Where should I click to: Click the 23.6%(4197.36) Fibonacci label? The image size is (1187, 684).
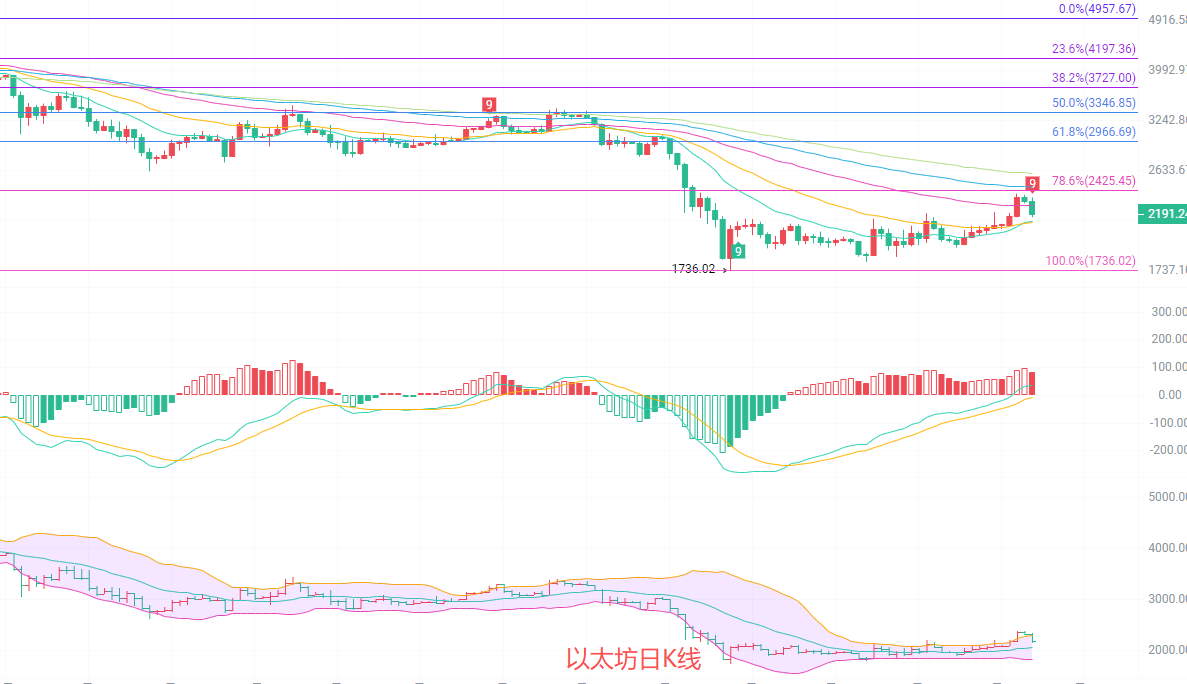(1093, 49)
